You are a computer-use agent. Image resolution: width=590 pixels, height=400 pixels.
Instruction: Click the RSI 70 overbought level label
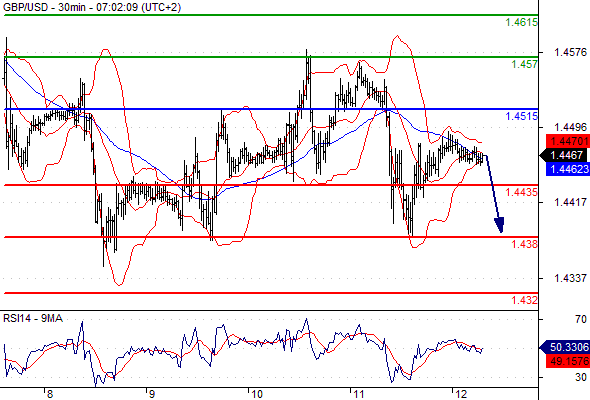click(581, 319)
